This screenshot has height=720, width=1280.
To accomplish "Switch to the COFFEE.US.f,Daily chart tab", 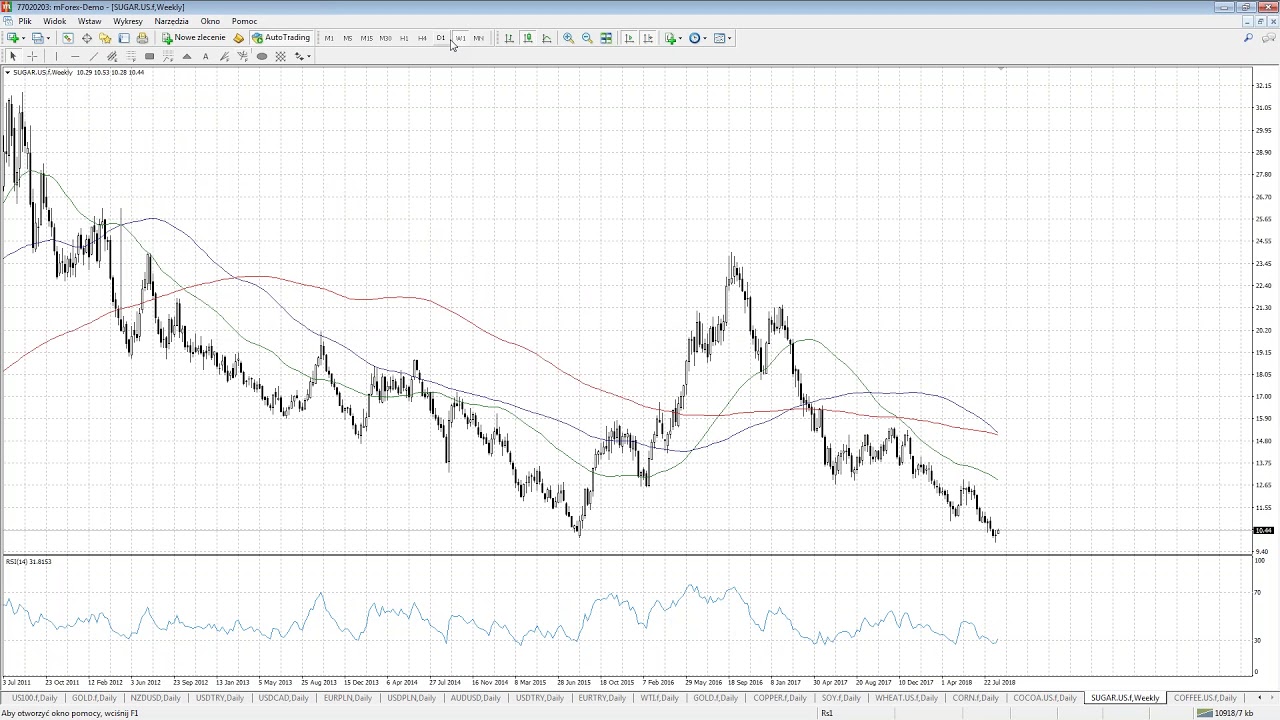I will tap(1205, 698).
